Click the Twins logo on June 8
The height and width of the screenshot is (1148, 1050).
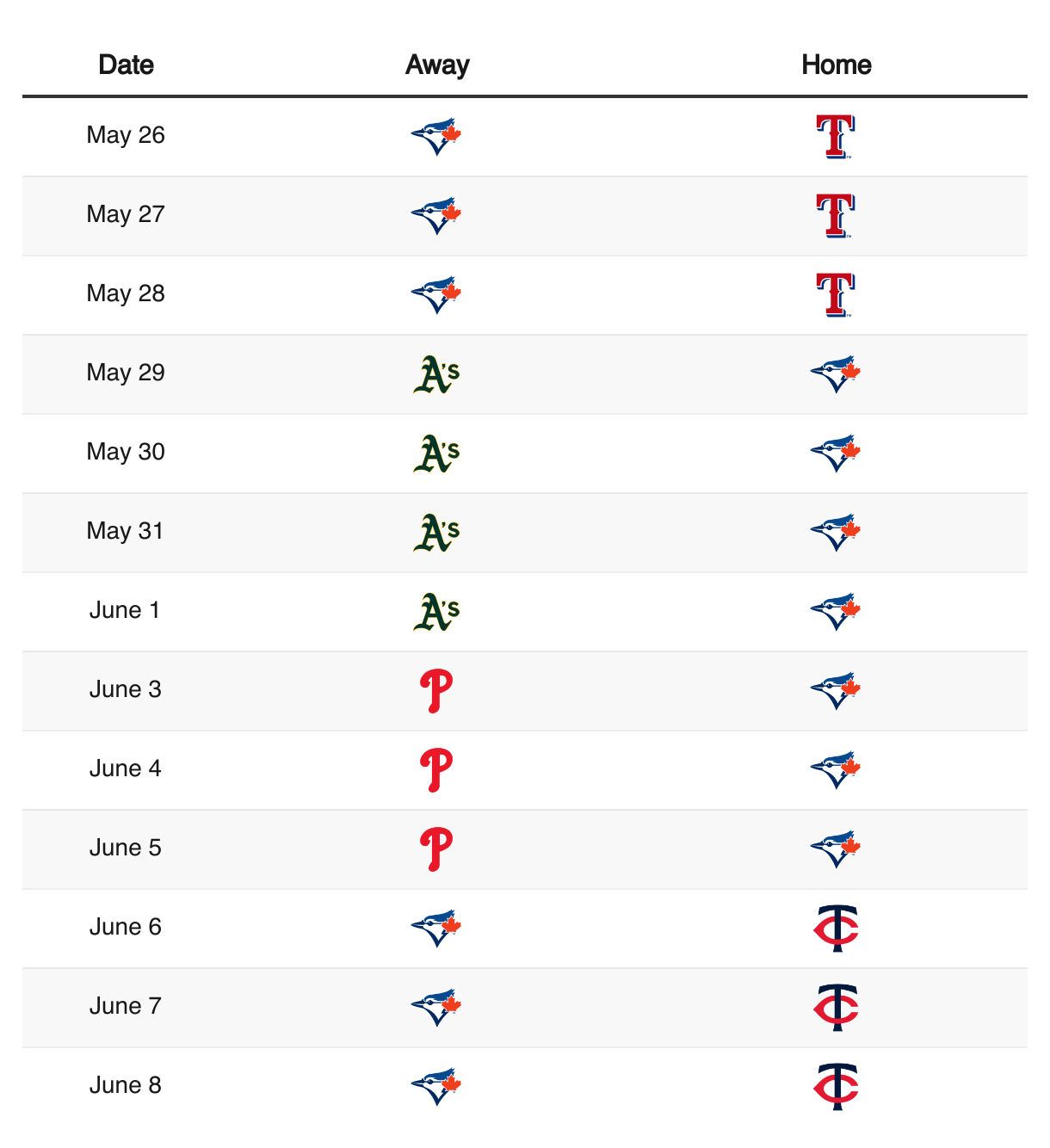[x=837, y=1087]
